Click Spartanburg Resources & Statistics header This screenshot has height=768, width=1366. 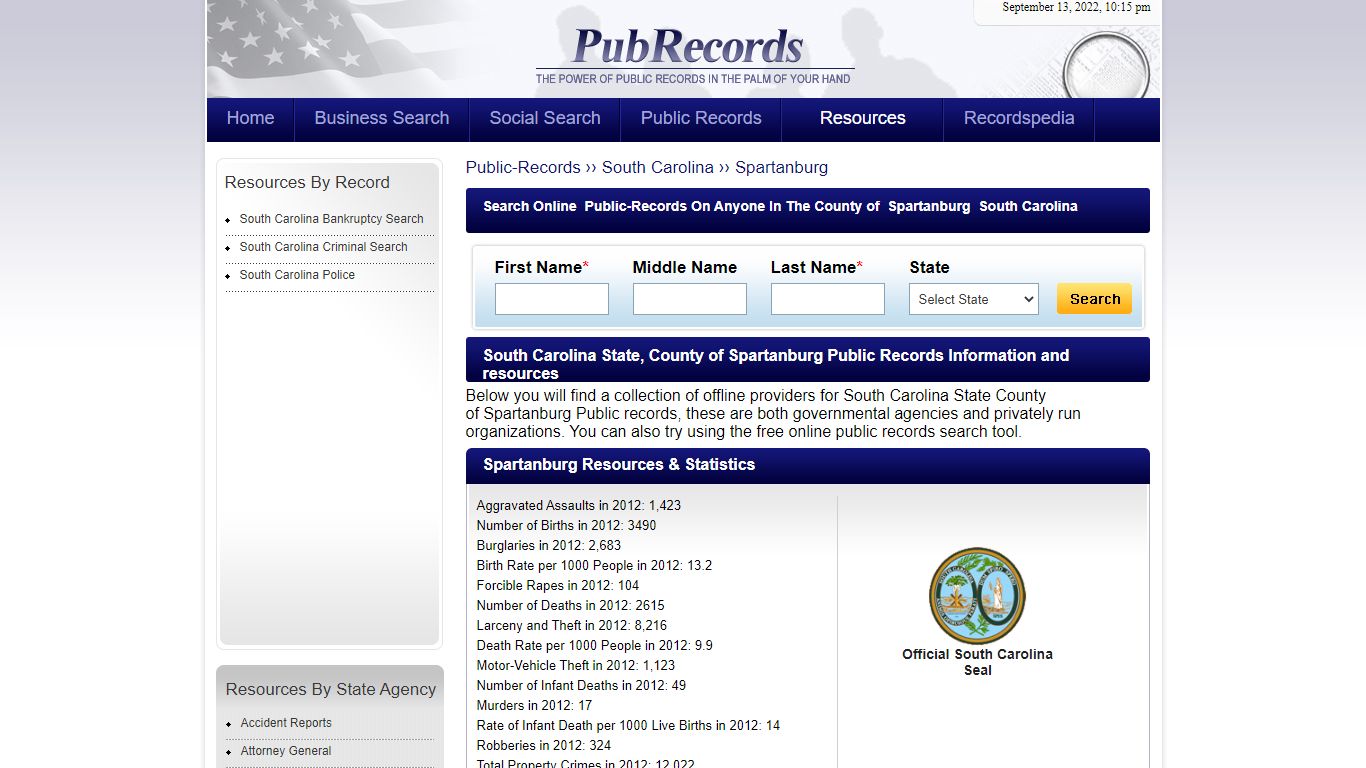619,465
